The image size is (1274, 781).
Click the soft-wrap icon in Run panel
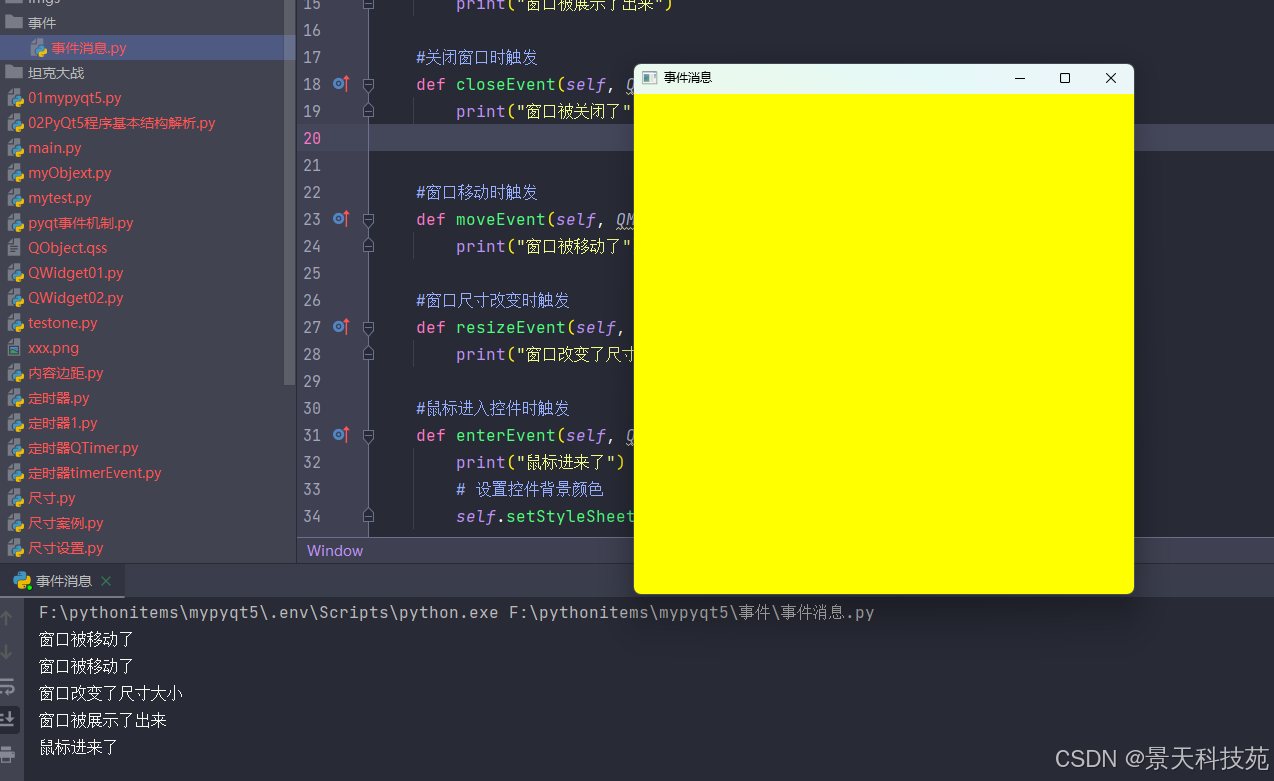coord(8,687)
